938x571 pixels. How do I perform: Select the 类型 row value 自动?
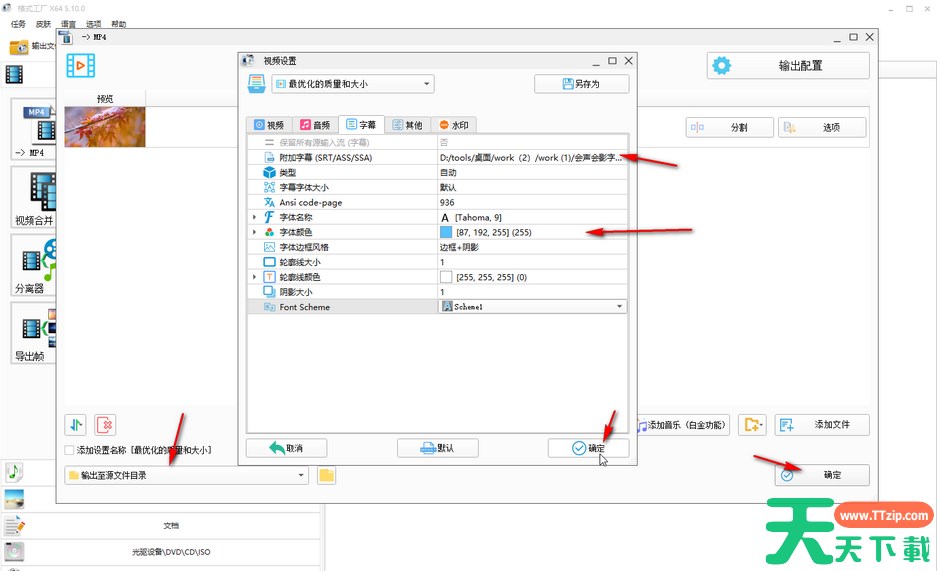(532, 172)
